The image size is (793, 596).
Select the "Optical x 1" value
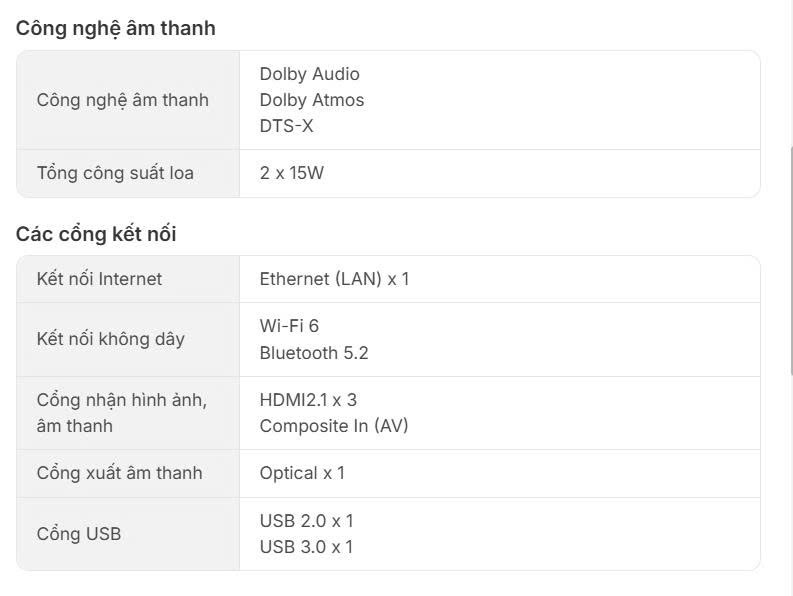click(x=302, y=473)
